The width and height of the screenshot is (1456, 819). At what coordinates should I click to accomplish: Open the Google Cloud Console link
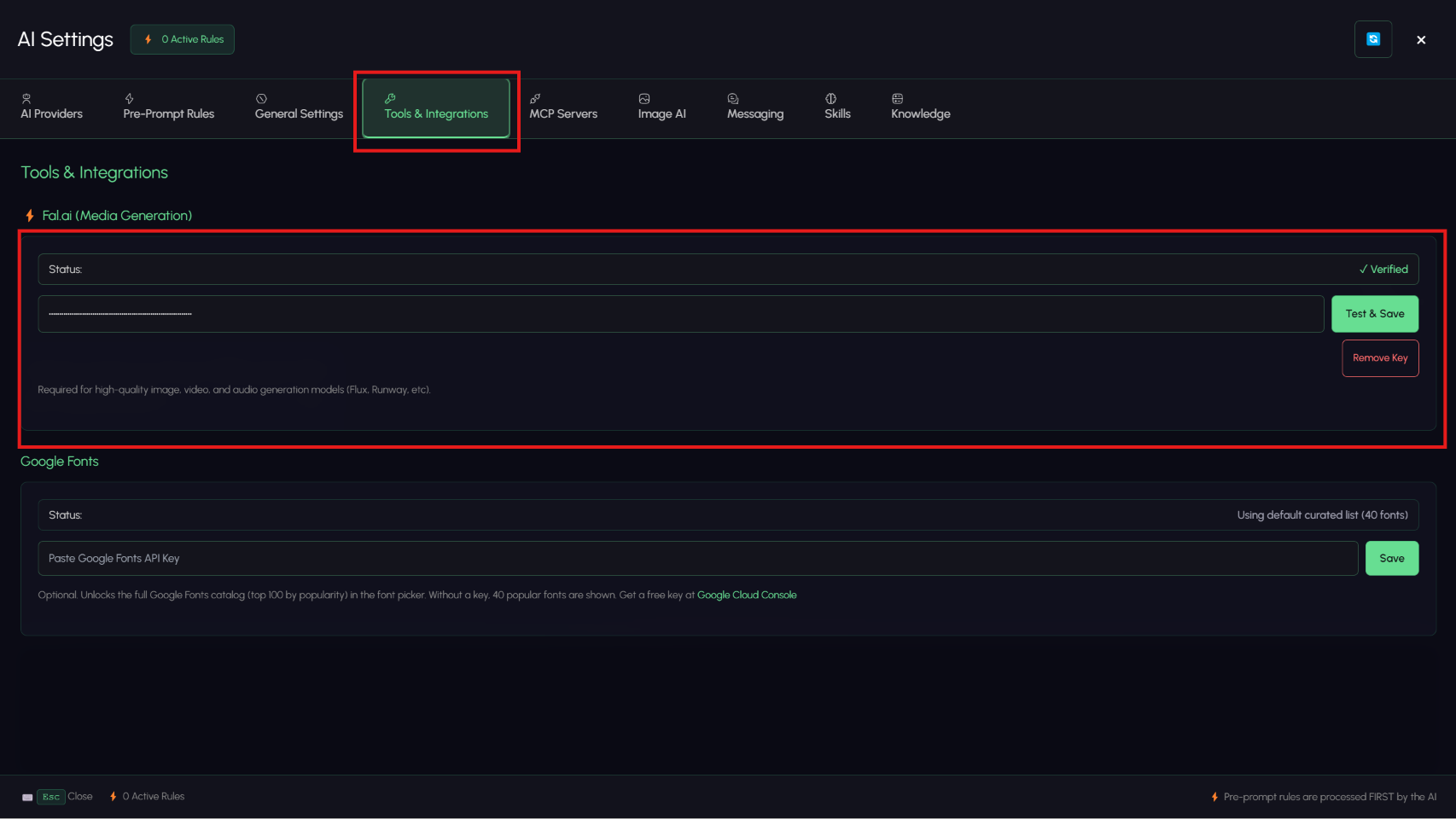pos(747,595)
